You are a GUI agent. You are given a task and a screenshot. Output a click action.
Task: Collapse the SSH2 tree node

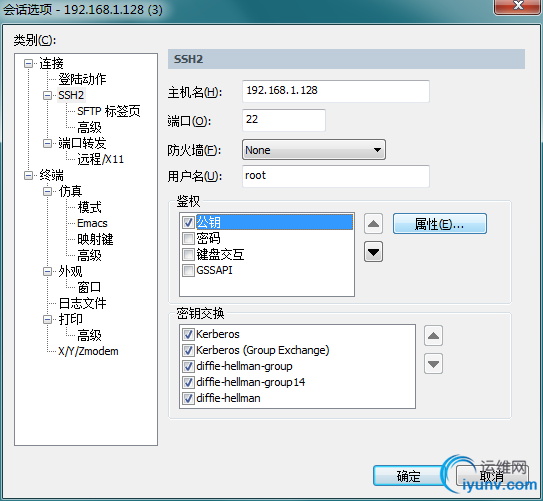point(47,96)
